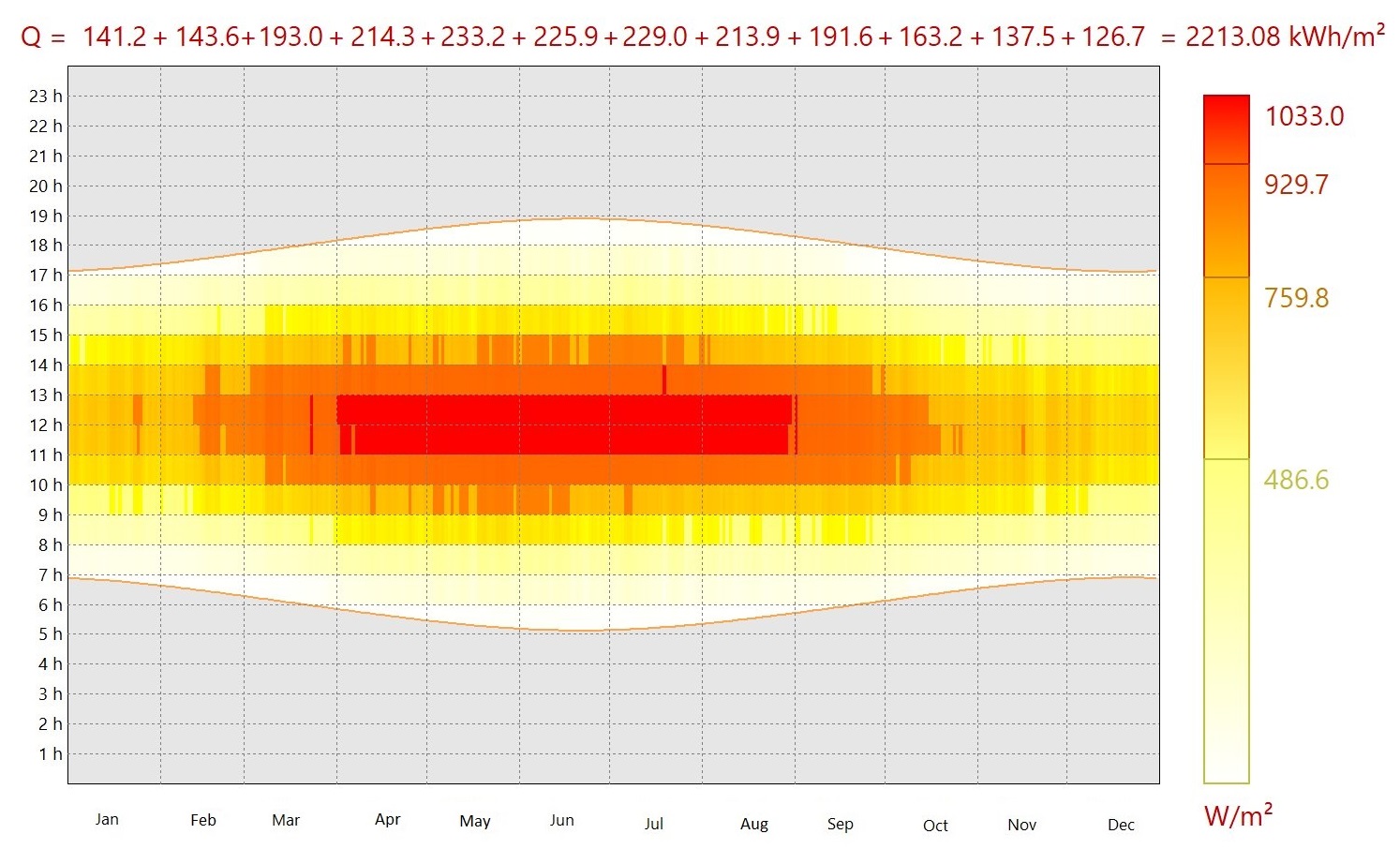Select the Oct month label

pos(935,826)
